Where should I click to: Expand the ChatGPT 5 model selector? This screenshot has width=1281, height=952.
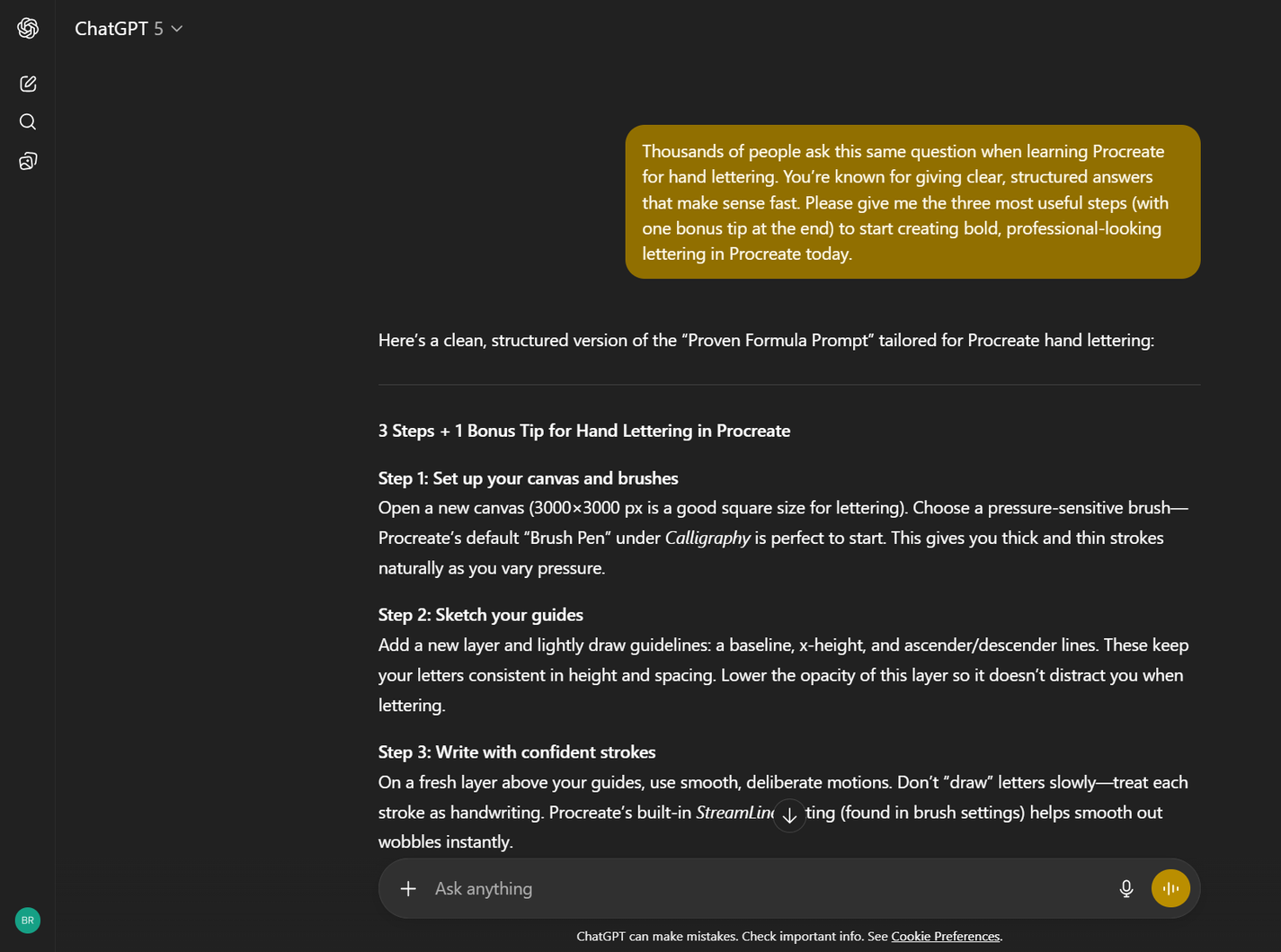pos(129,29)
